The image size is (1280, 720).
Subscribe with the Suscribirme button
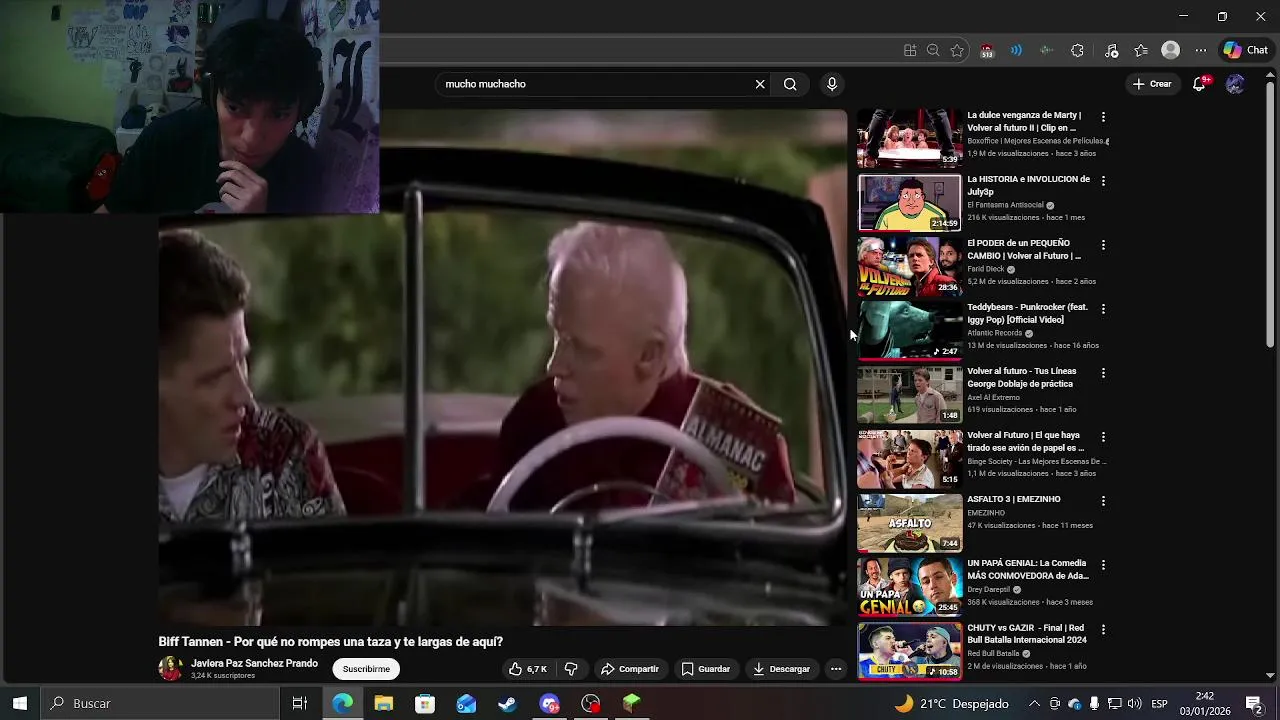point(366,669)
